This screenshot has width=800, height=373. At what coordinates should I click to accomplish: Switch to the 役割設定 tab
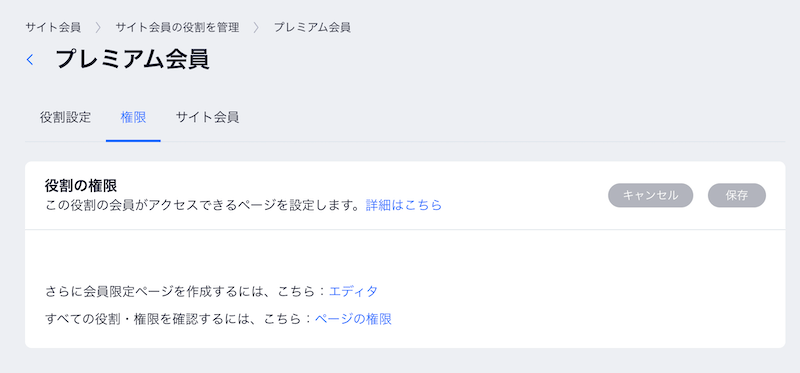click(65, 117)
